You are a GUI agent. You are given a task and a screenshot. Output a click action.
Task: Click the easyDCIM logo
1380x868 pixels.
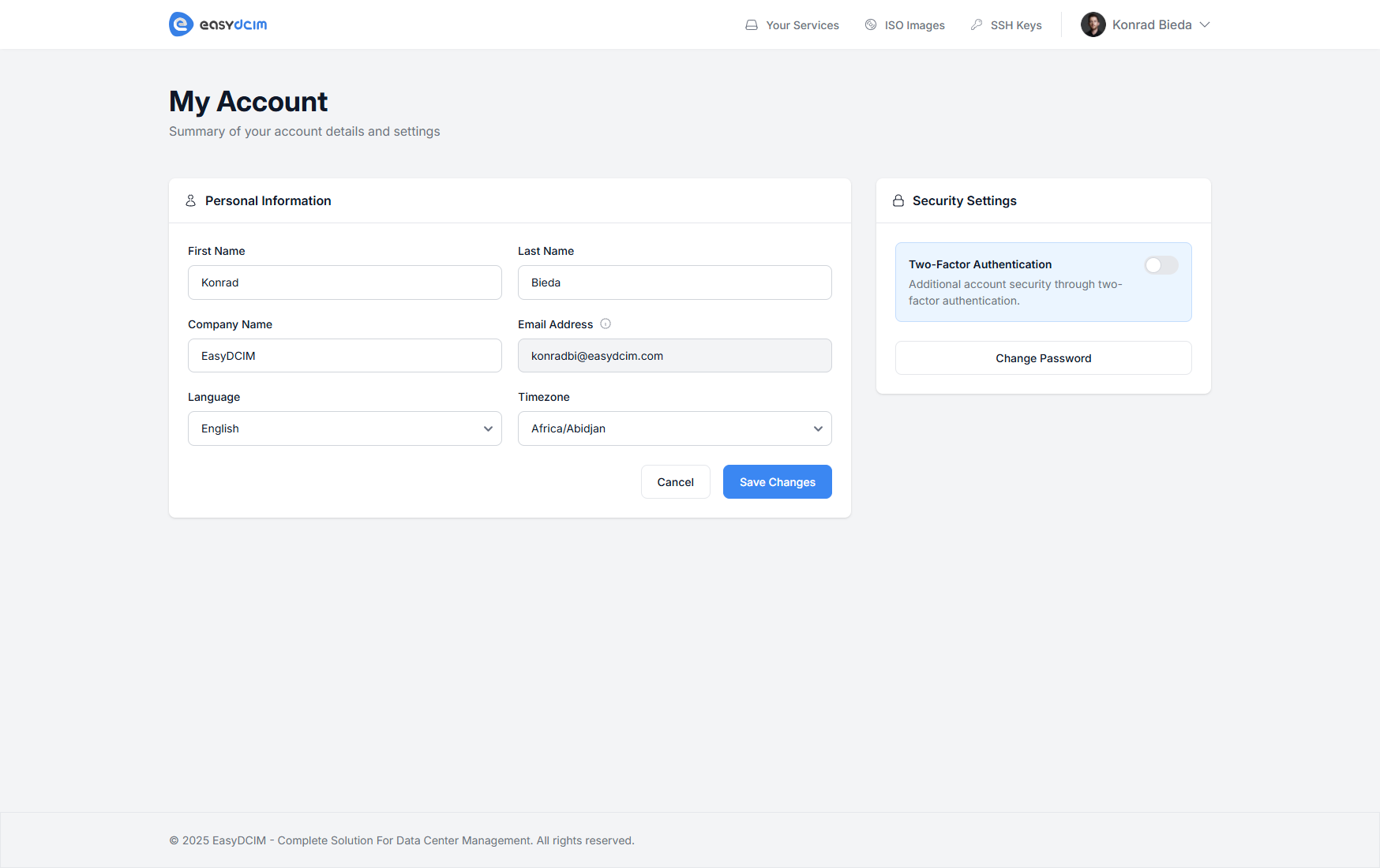point(217,24)
